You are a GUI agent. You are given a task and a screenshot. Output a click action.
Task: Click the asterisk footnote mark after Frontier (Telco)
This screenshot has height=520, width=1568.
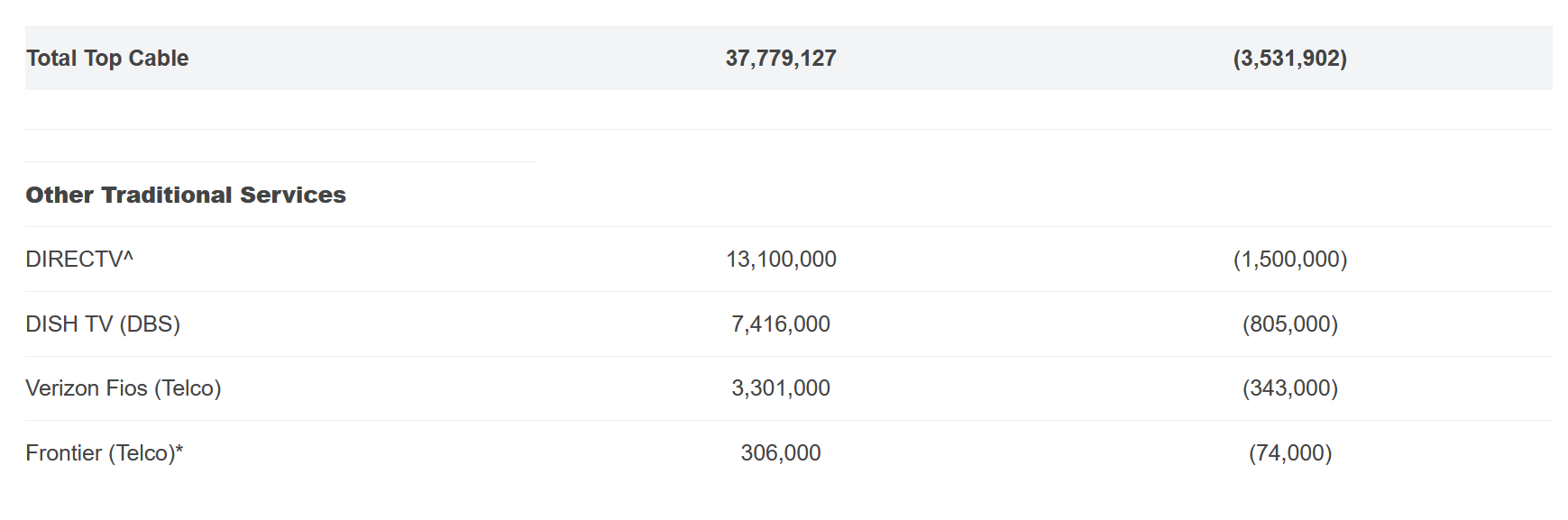pyautogui.click(x=179, y=450)
